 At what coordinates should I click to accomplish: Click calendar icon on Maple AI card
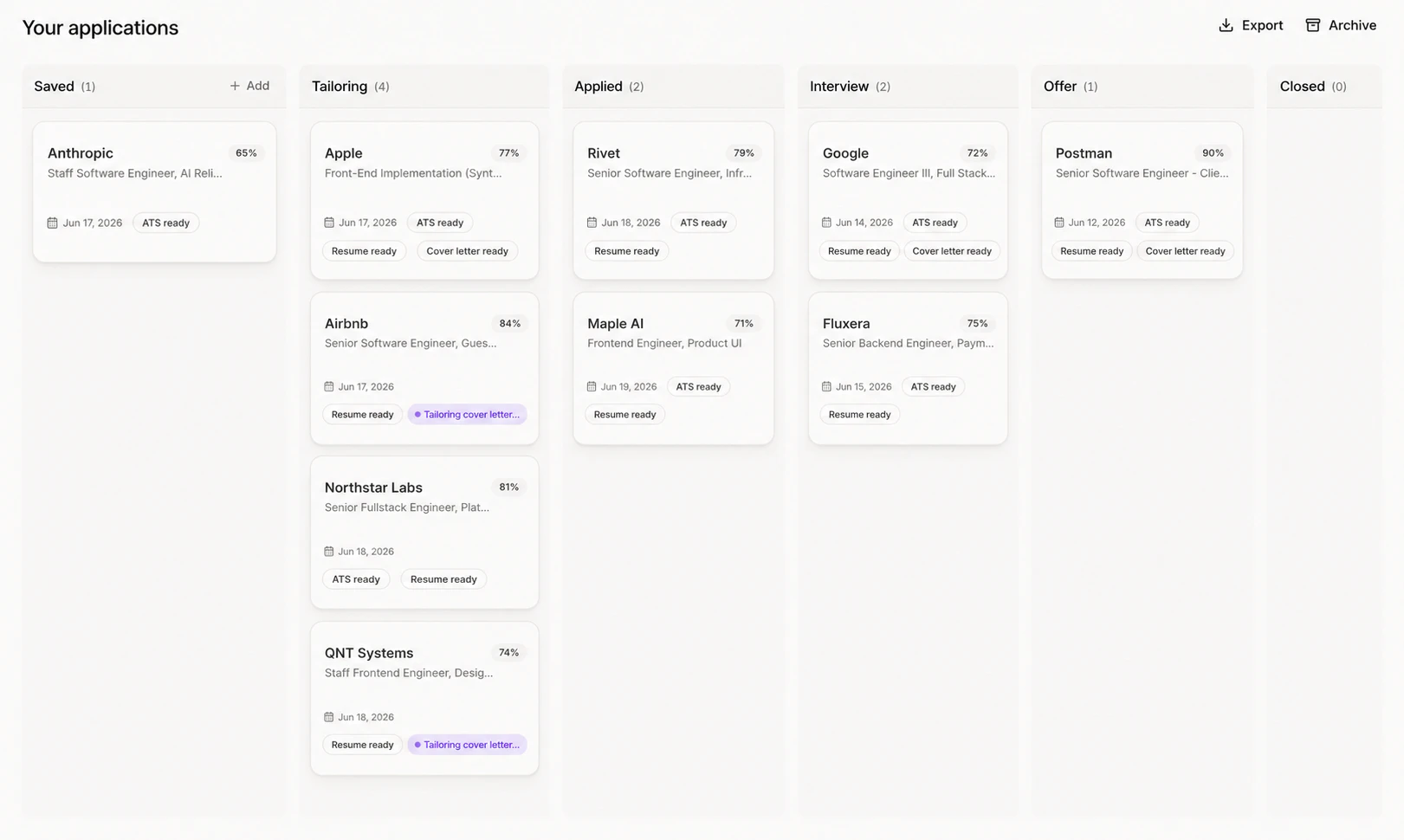coord(592,386)
